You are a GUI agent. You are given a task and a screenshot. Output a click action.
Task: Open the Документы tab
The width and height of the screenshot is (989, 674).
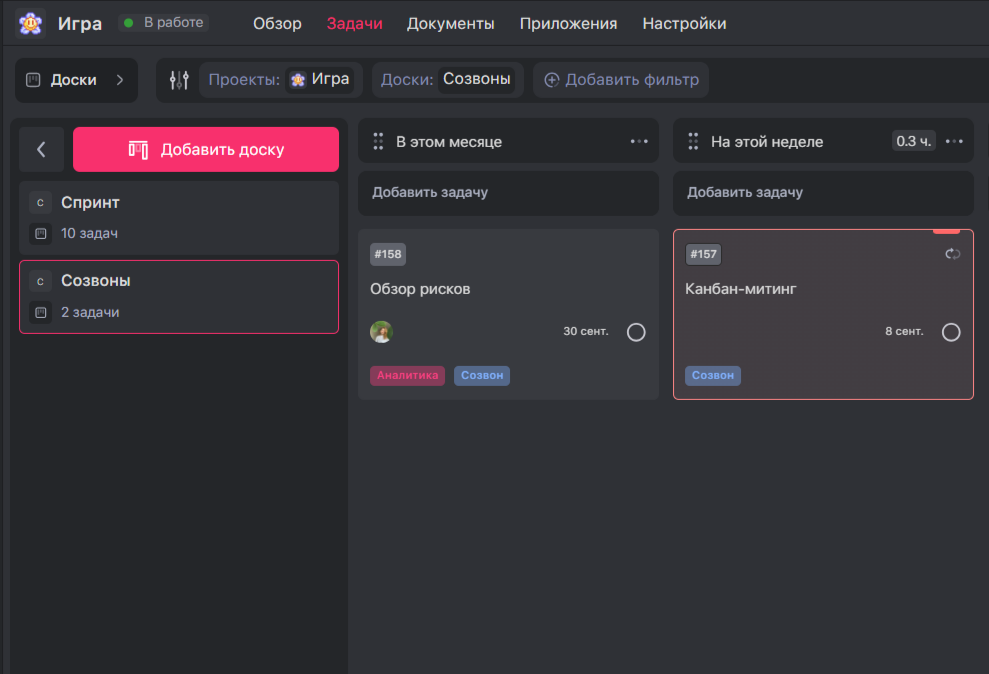click(x=450, y=23)
